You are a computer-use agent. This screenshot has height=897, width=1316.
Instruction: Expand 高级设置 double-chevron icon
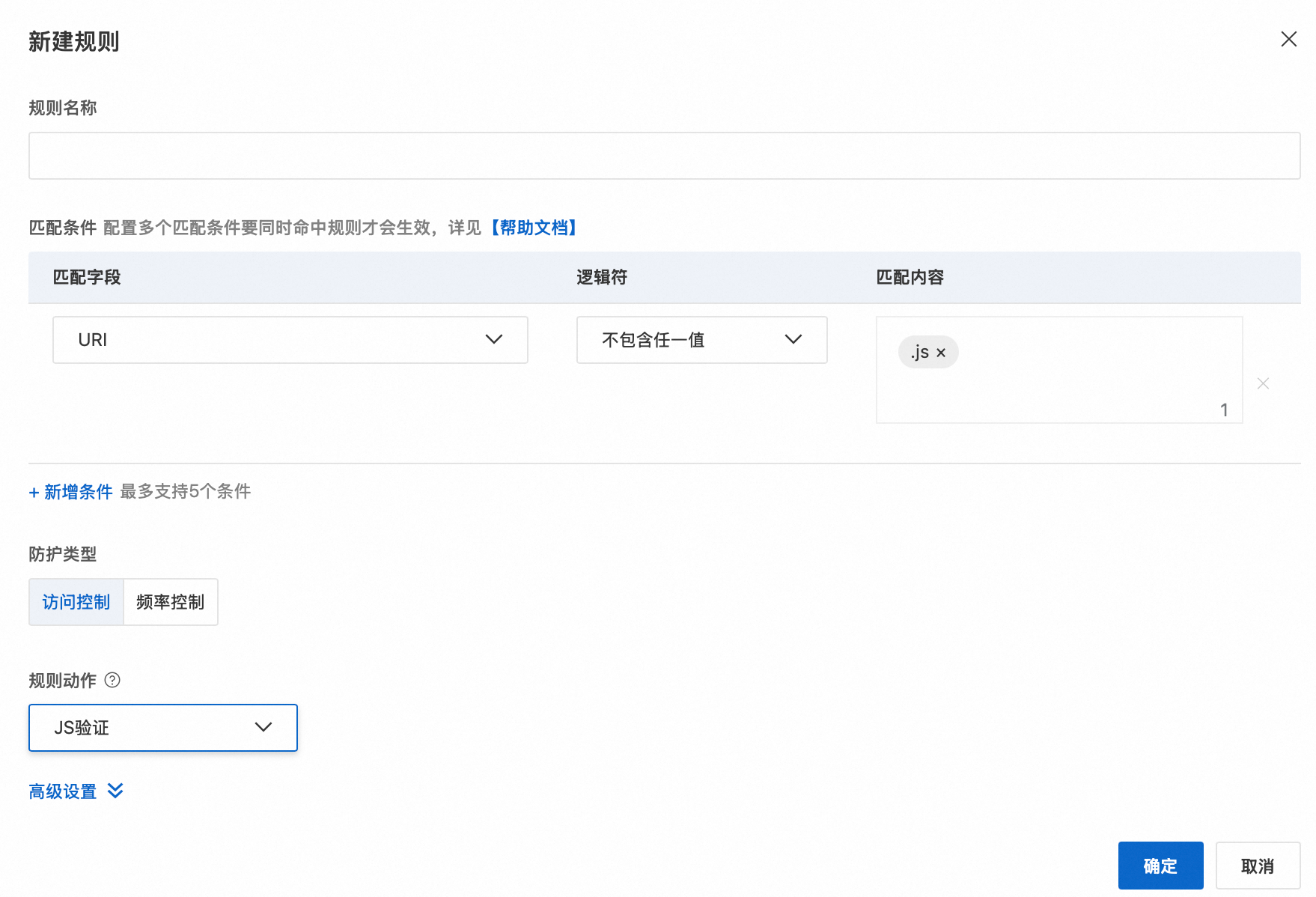click(115, 791)
